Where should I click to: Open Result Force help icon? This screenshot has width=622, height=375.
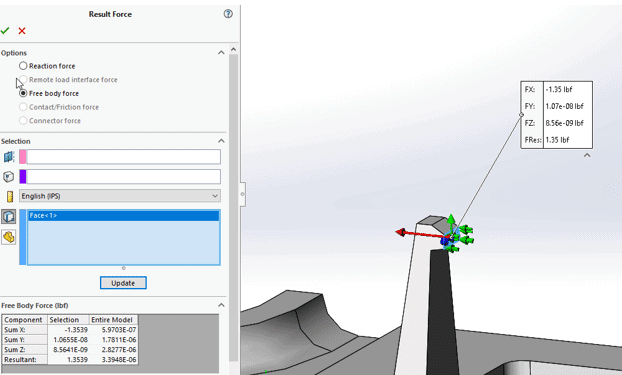pyautogui.click(x=228, y=14)
